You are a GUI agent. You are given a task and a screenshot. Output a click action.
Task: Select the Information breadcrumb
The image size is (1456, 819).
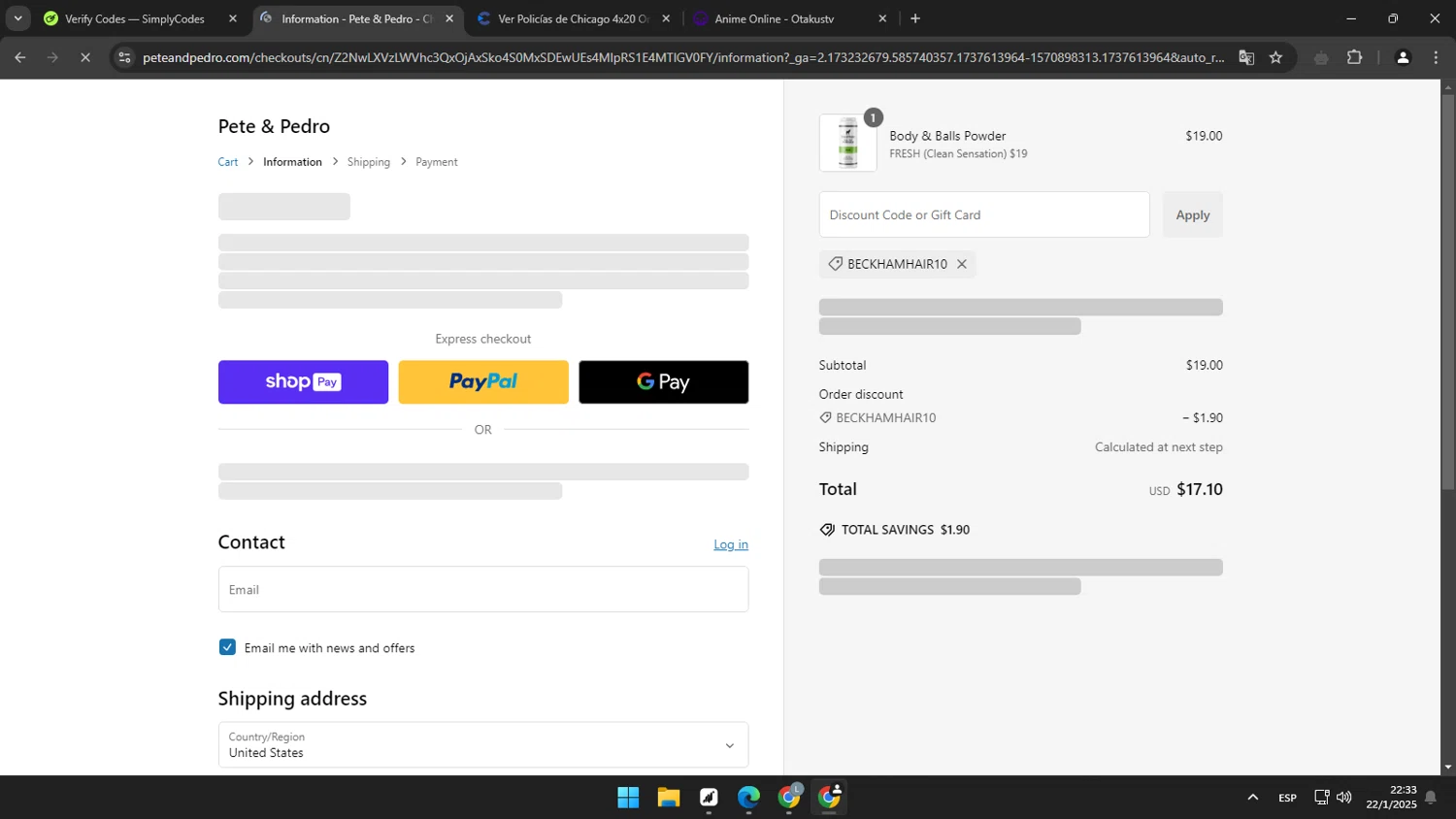coord(292,162)
